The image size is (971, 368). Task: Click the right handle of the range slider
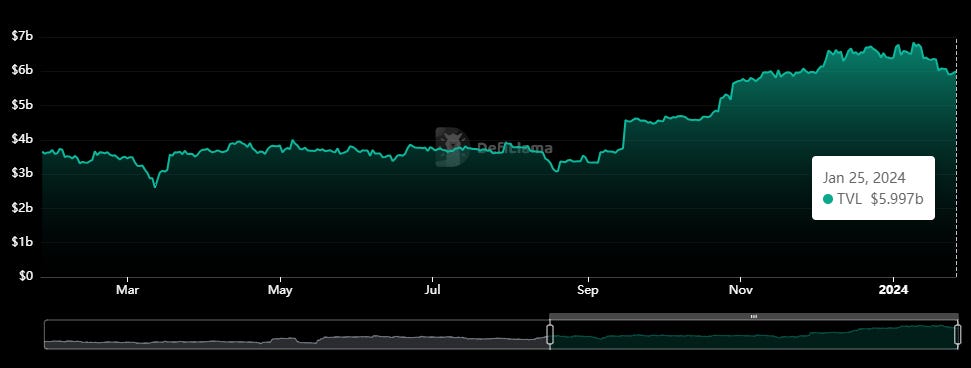click(957, 335)
